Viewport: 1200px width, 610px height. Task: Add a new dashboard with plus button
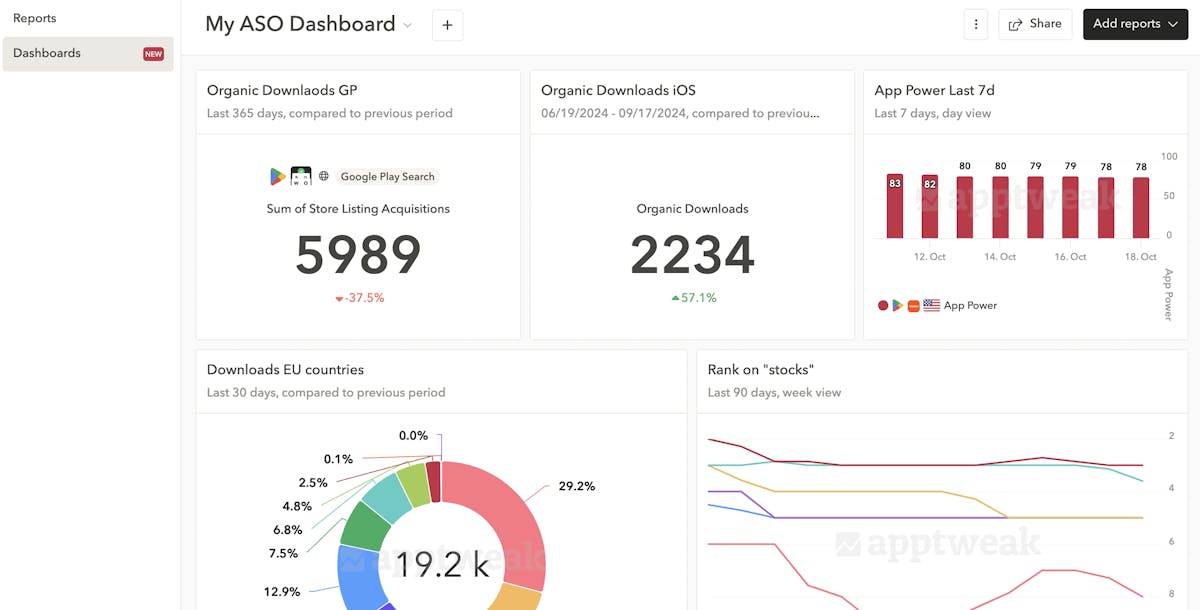[447, 25]
